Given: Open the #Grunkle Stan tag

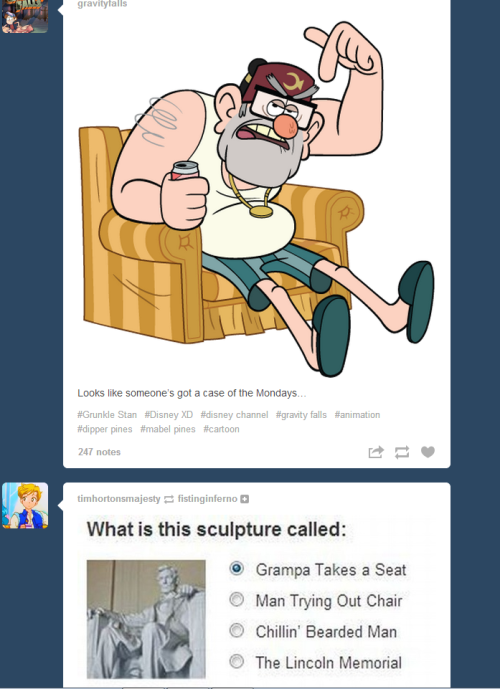Looking at the screenshot, I should click(107, 415).
